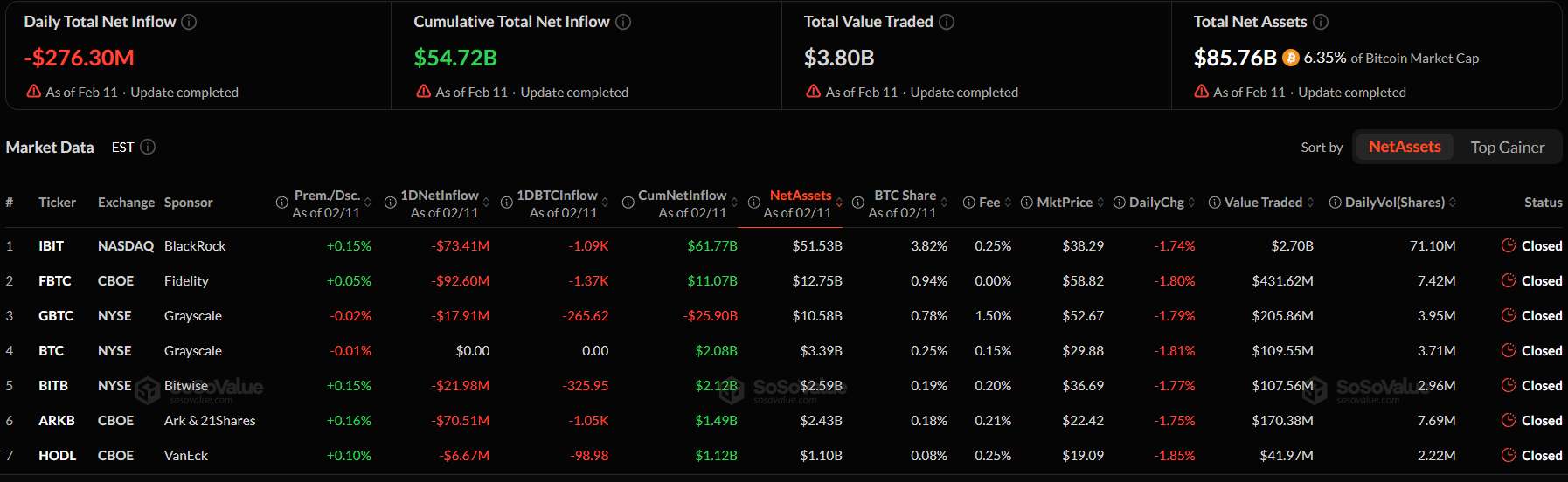Screen dimensions: 1568x482
Task: Click the $51.53B net assets cell
Action: [x=817, y=246]
